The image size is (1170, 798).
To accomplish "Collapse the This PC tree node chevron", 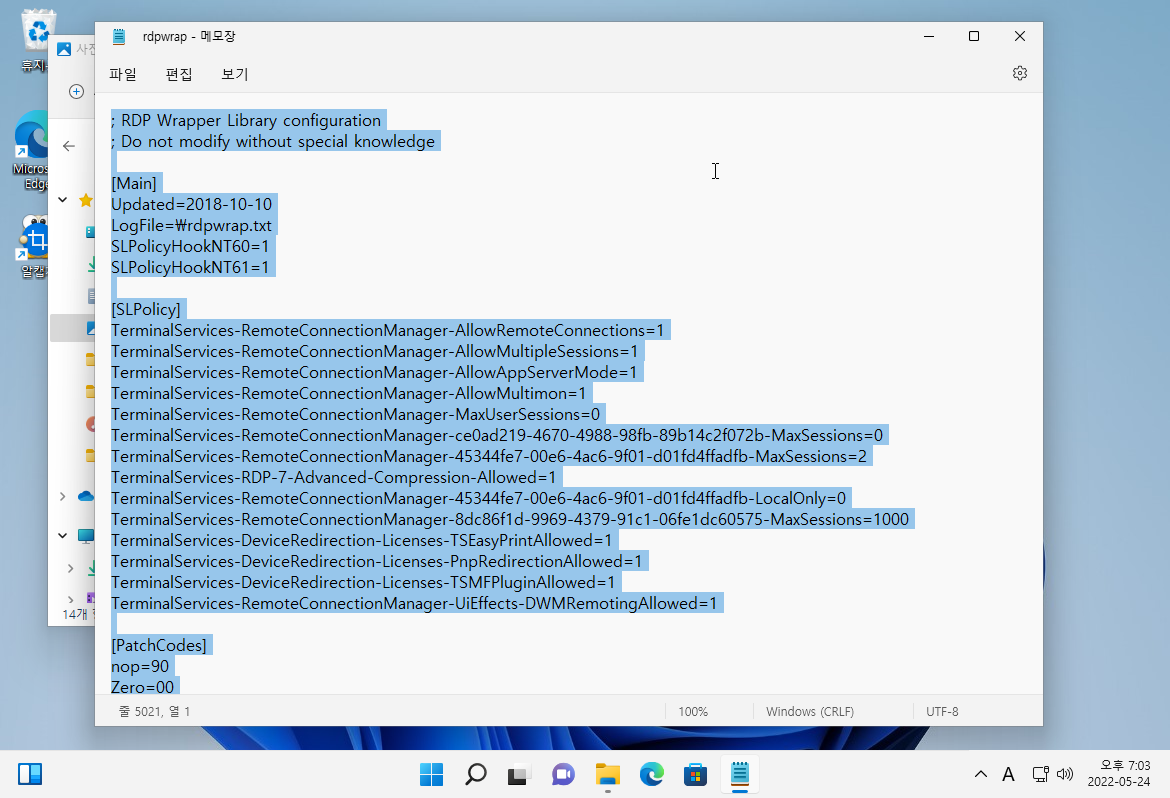I will [x=63, y=535].
